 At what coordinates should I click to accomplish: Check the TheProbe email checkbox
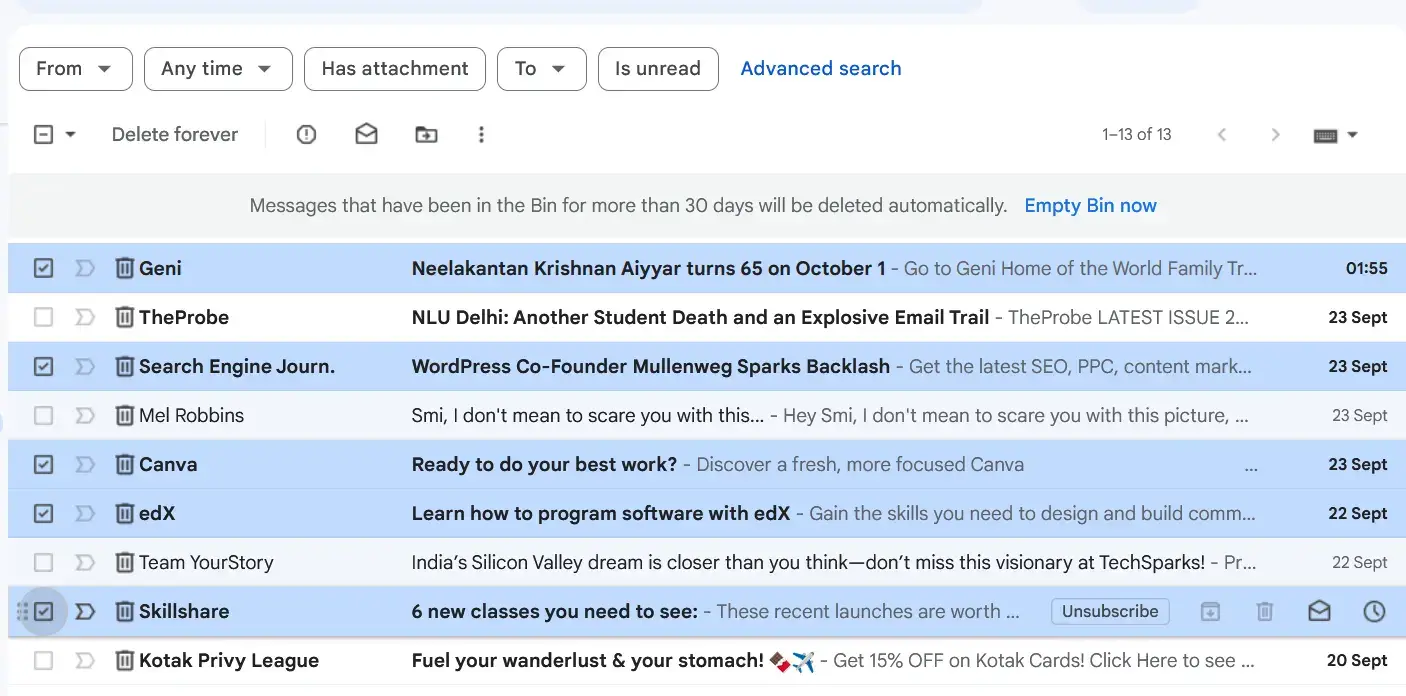[43, 317]
